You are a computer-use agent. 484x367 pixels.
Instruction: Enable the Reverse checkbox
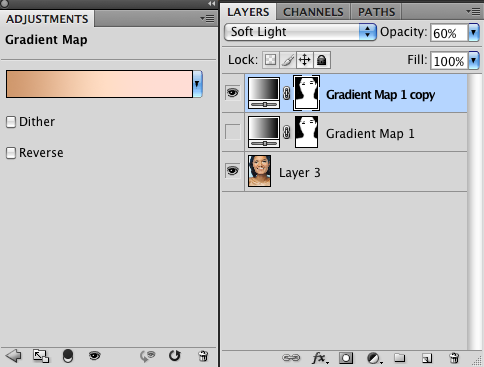(x=11, y=153)
